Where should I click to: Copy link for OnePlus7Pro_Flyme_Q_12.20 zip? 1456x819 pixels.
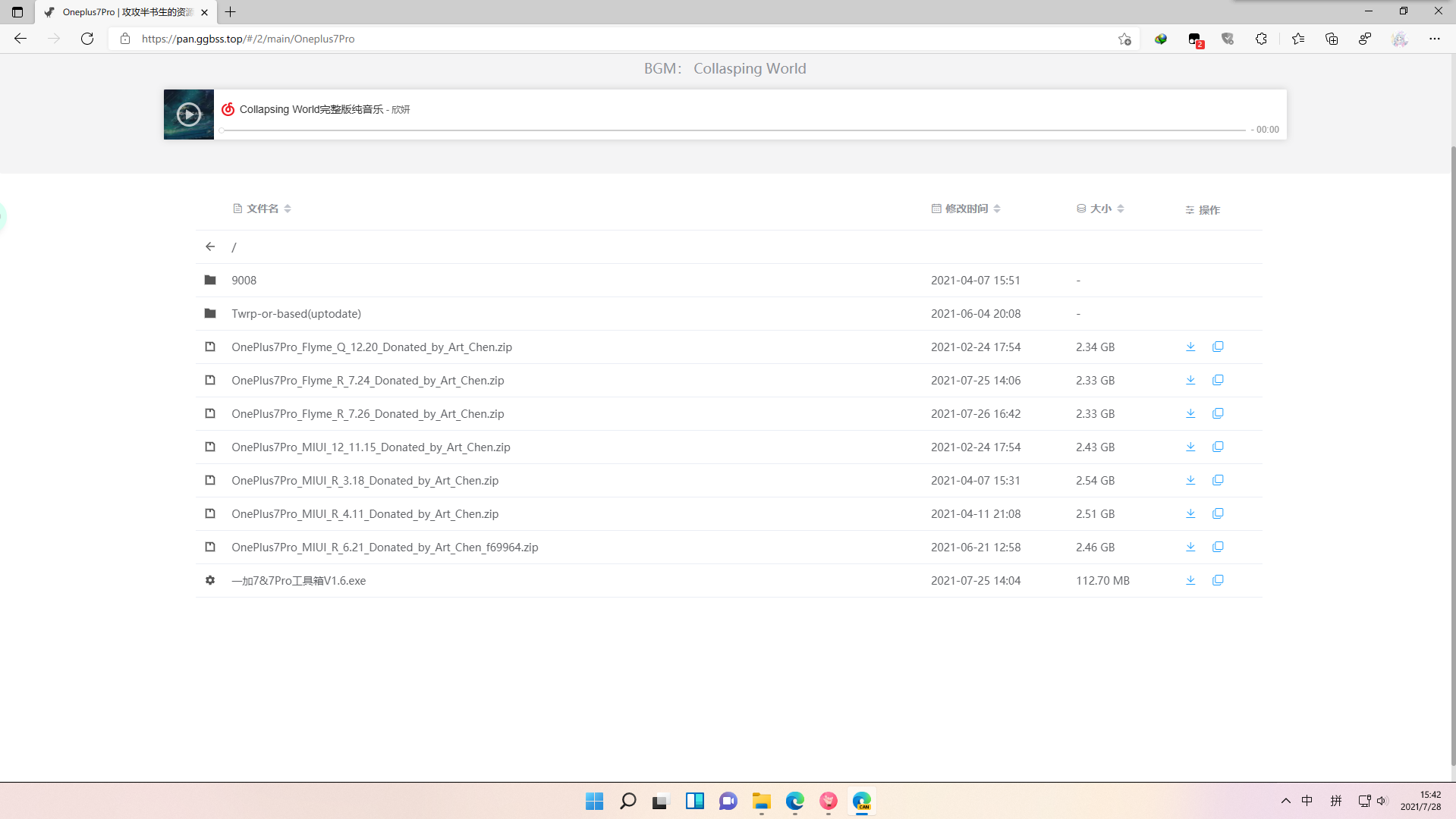point(1218,347)
